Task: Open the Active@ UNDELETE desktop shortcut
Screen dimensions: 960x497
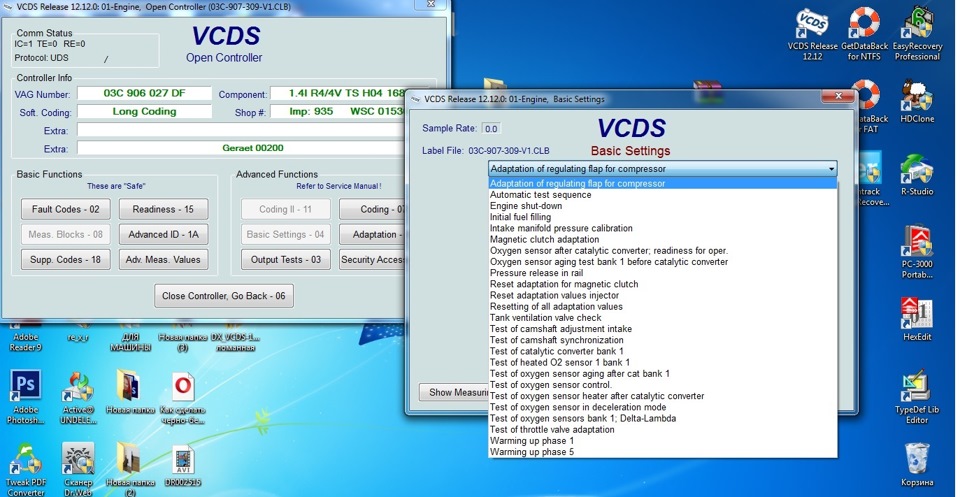Action: 78,397
